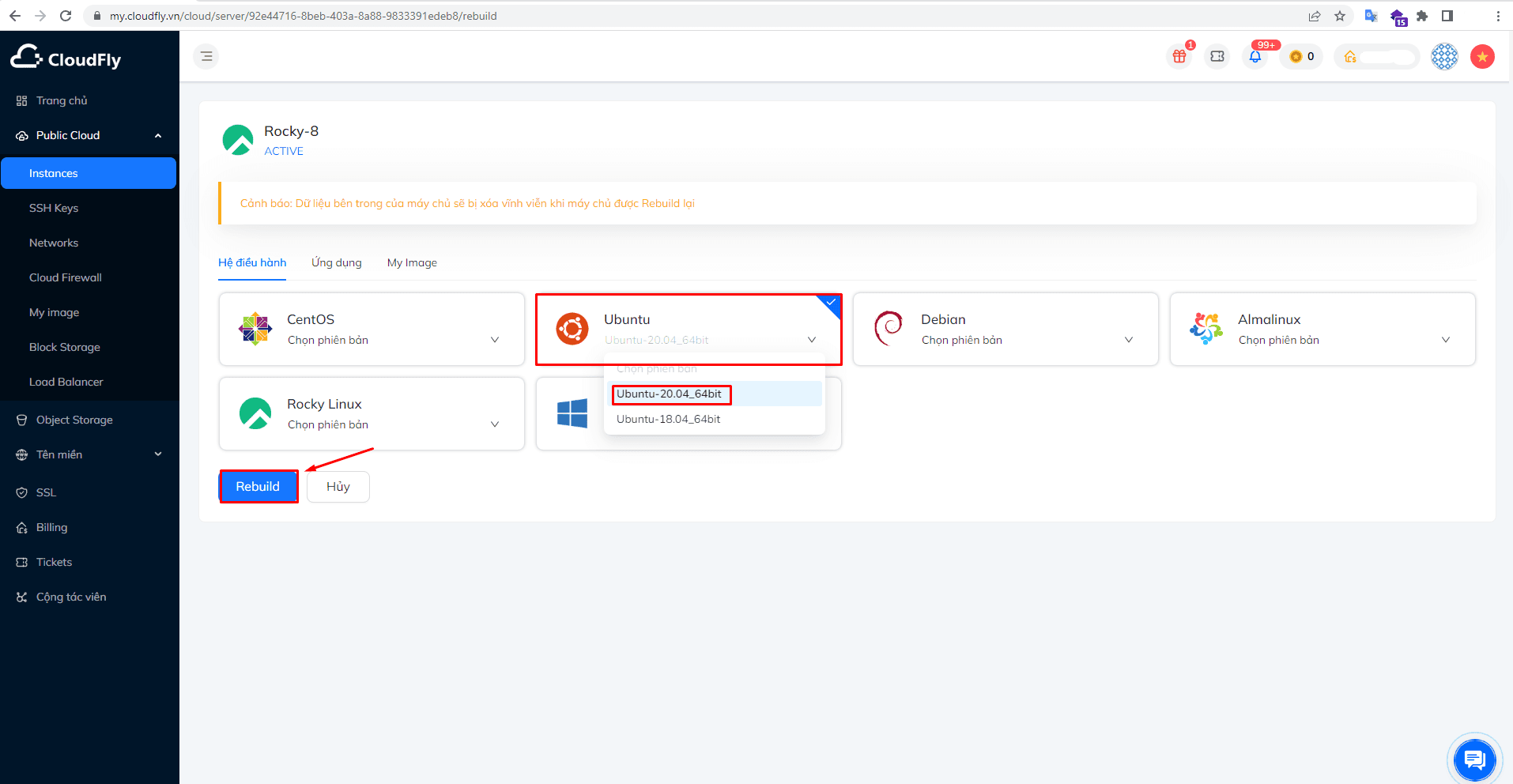
Task: Expand the Debian version dropdown
Action: (x=1128, y=340)
